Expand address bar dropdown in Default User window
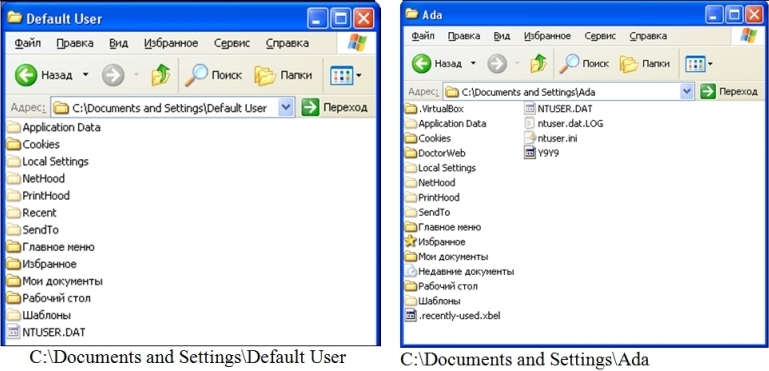Viewport: 769px width, 371px height. point(285,107)
